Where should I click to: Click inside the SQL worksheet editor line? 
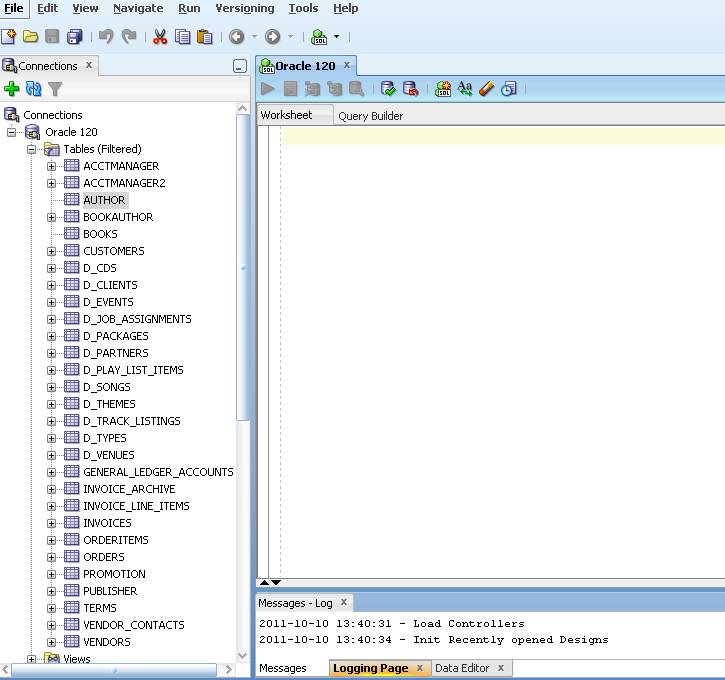point(500,136)
